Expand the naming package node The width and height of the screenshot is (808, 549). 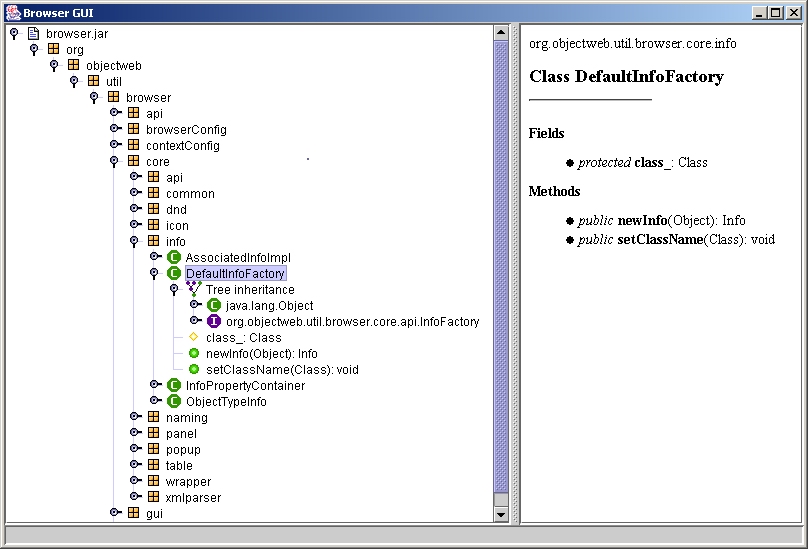[x=134, y=417]
